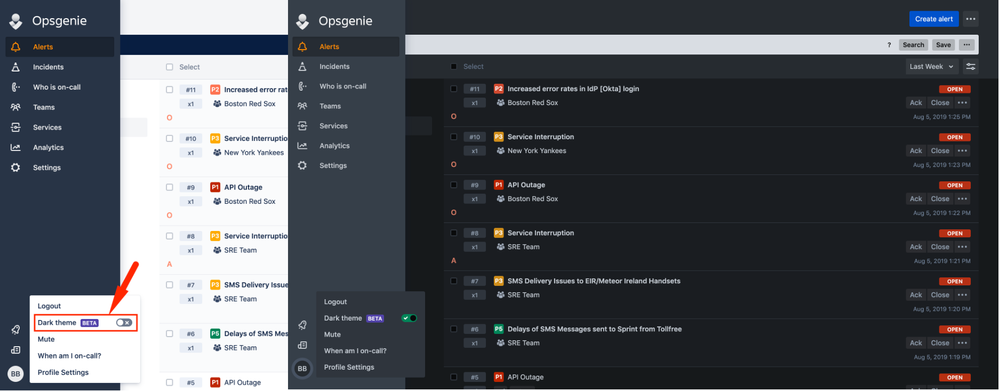Click the filter sliders icon beside Last Week
999x391 pixels.
tap(970, 66)
